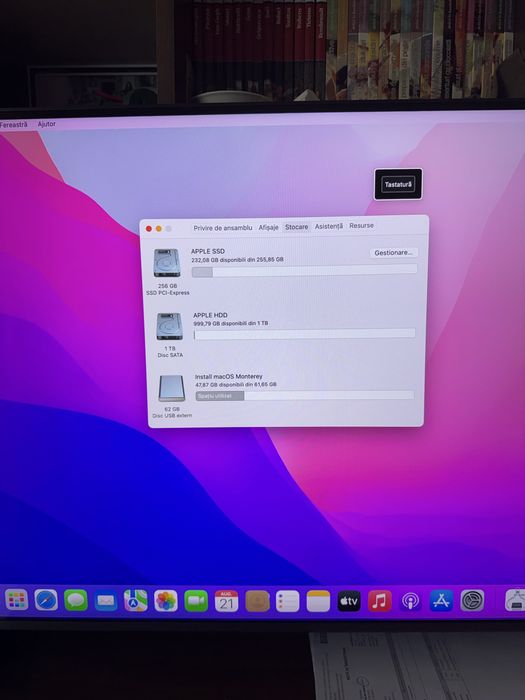Click text 232,08 GB disponibili din 255,85 GB
This screenshot has height=700, width=525.
pyautogui.click(x=237, y=259)
